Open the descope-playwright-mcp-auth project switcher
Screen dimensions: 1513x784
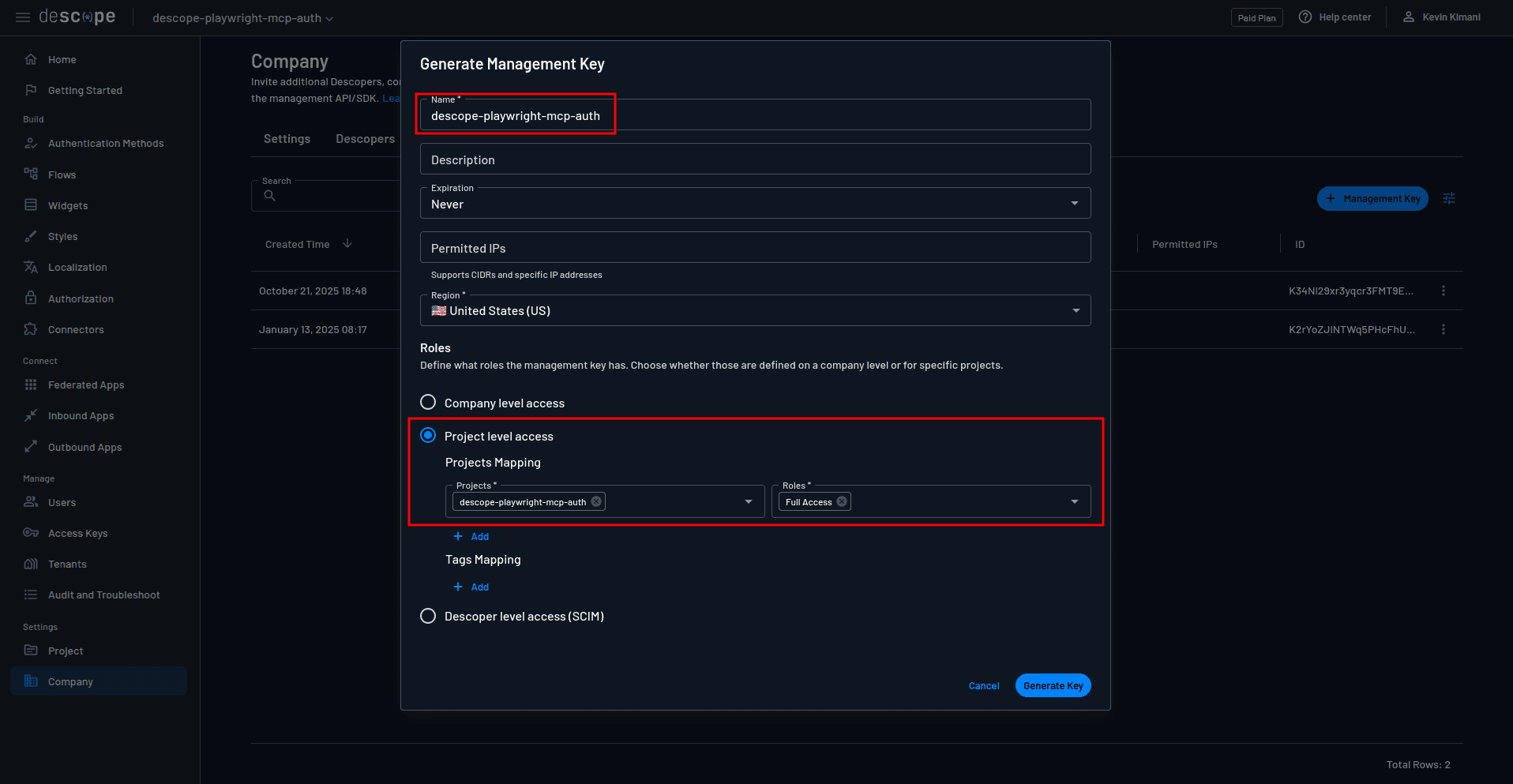click(x=241, y=17)
